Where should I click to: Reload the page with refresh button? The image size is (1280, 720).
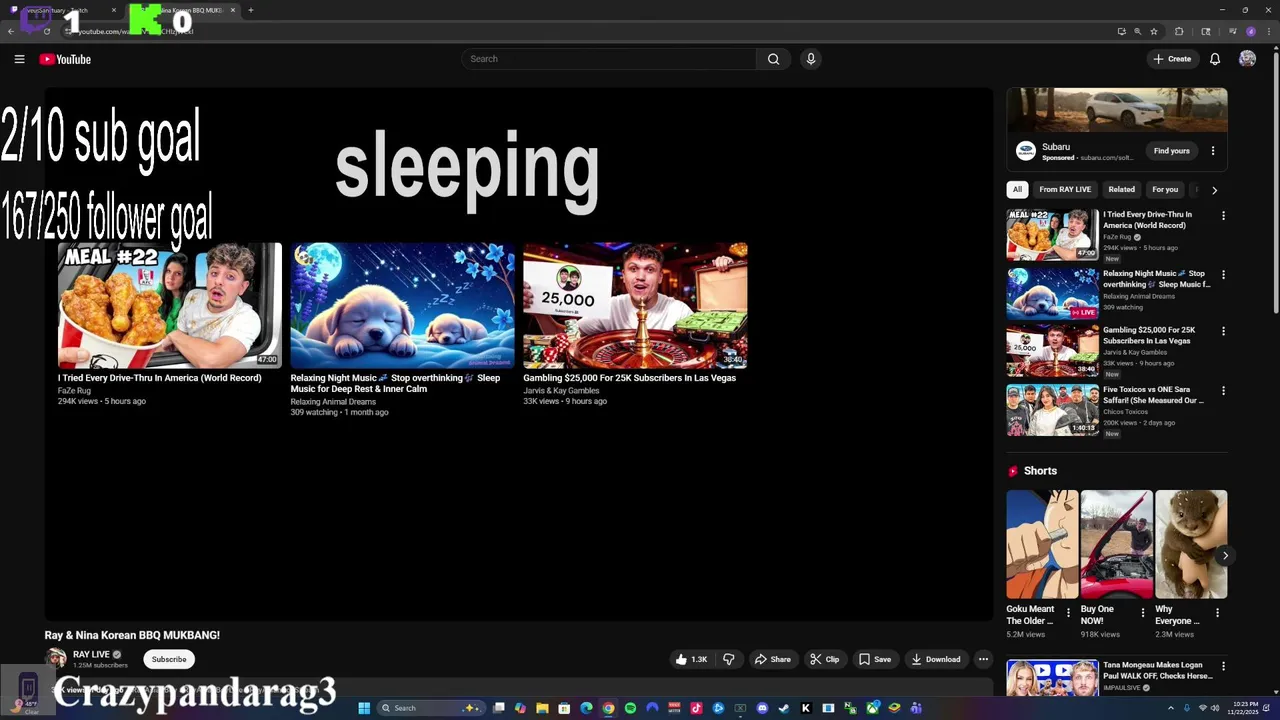point(47,31)
